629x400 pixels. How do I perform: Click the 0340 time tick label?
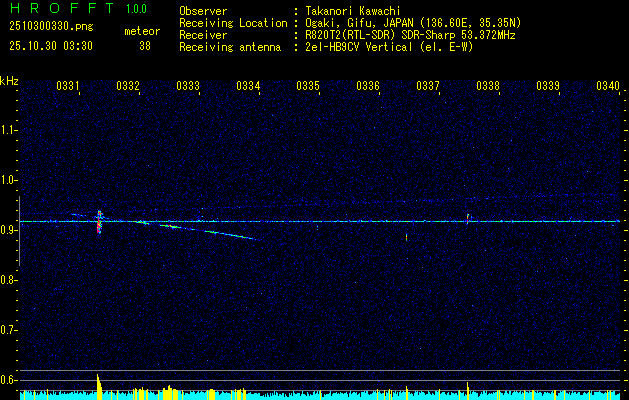tap(608, 85)
